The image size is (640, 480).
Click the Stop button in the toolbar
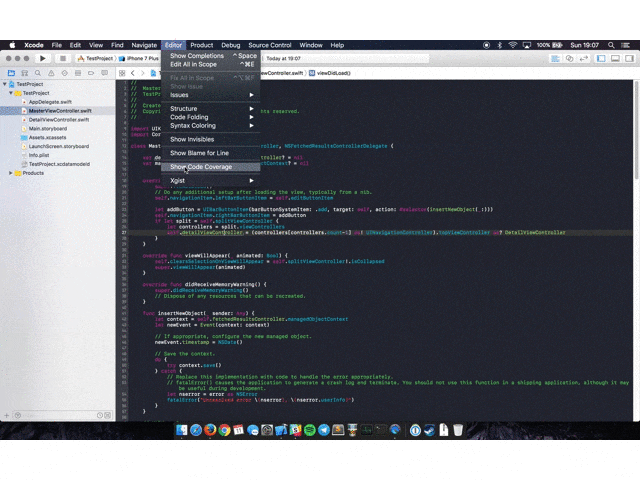(63, 58)
